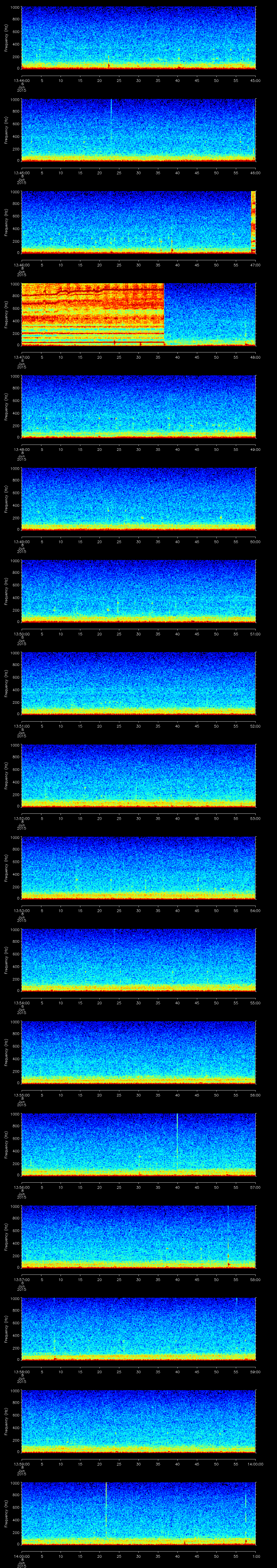Click the 13:44:00 start time label
This screenshot has width=277, height=1568.
point(21,80)
